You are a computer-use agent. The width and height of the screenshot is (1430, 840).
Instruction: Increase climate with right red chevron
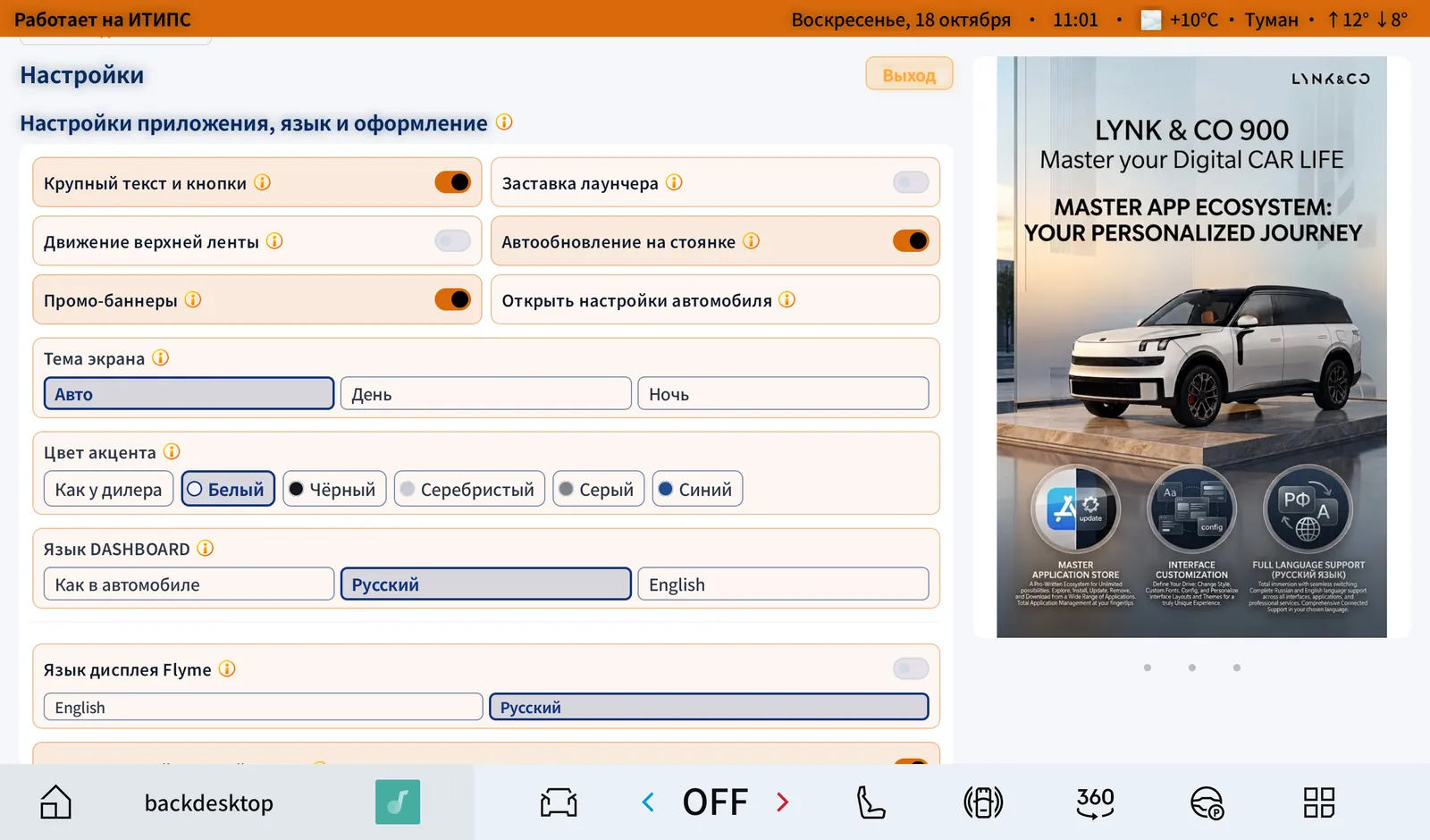pos(782,802)
